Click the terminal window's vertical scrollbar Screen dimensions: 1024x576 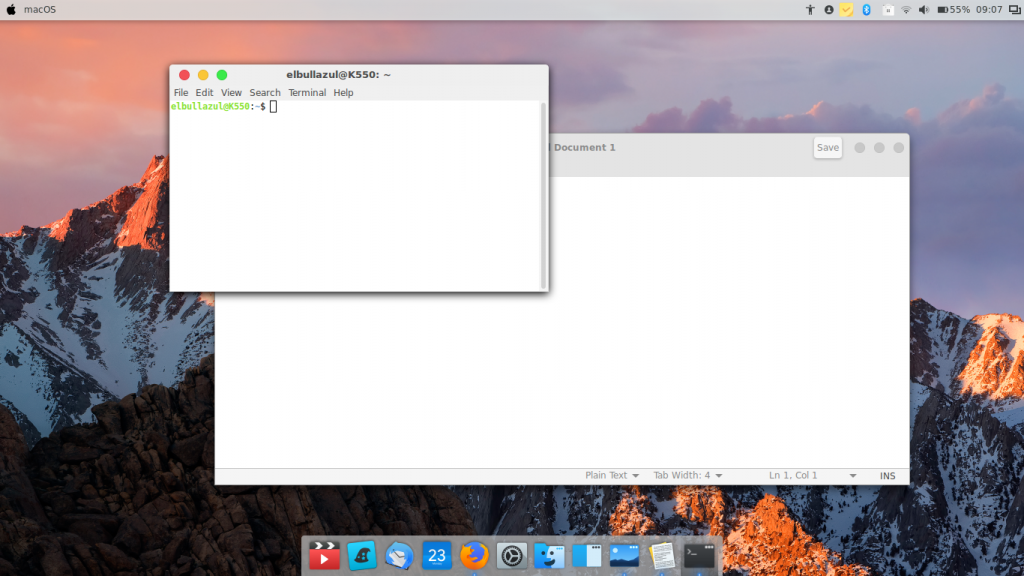[x=541, y=195]
